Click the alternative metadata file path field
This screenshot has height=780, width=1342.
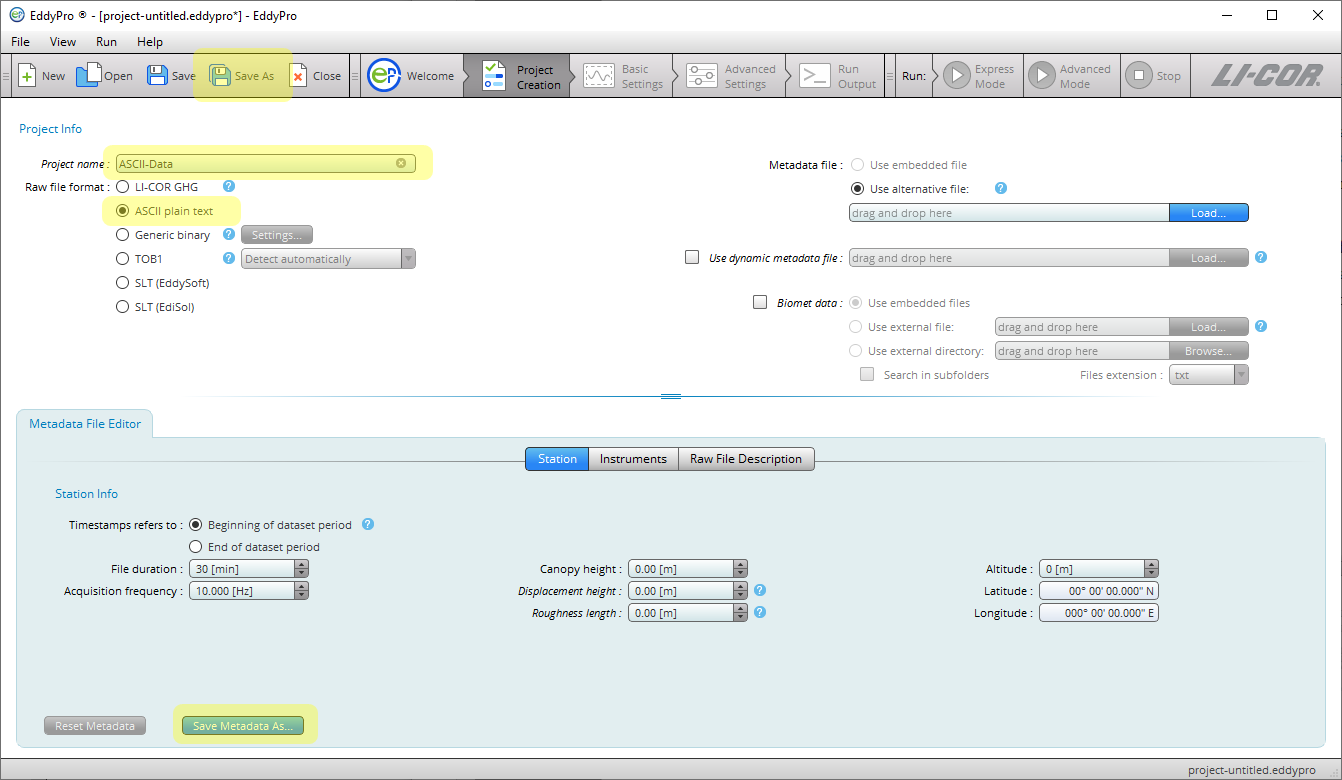[1009, 213]
